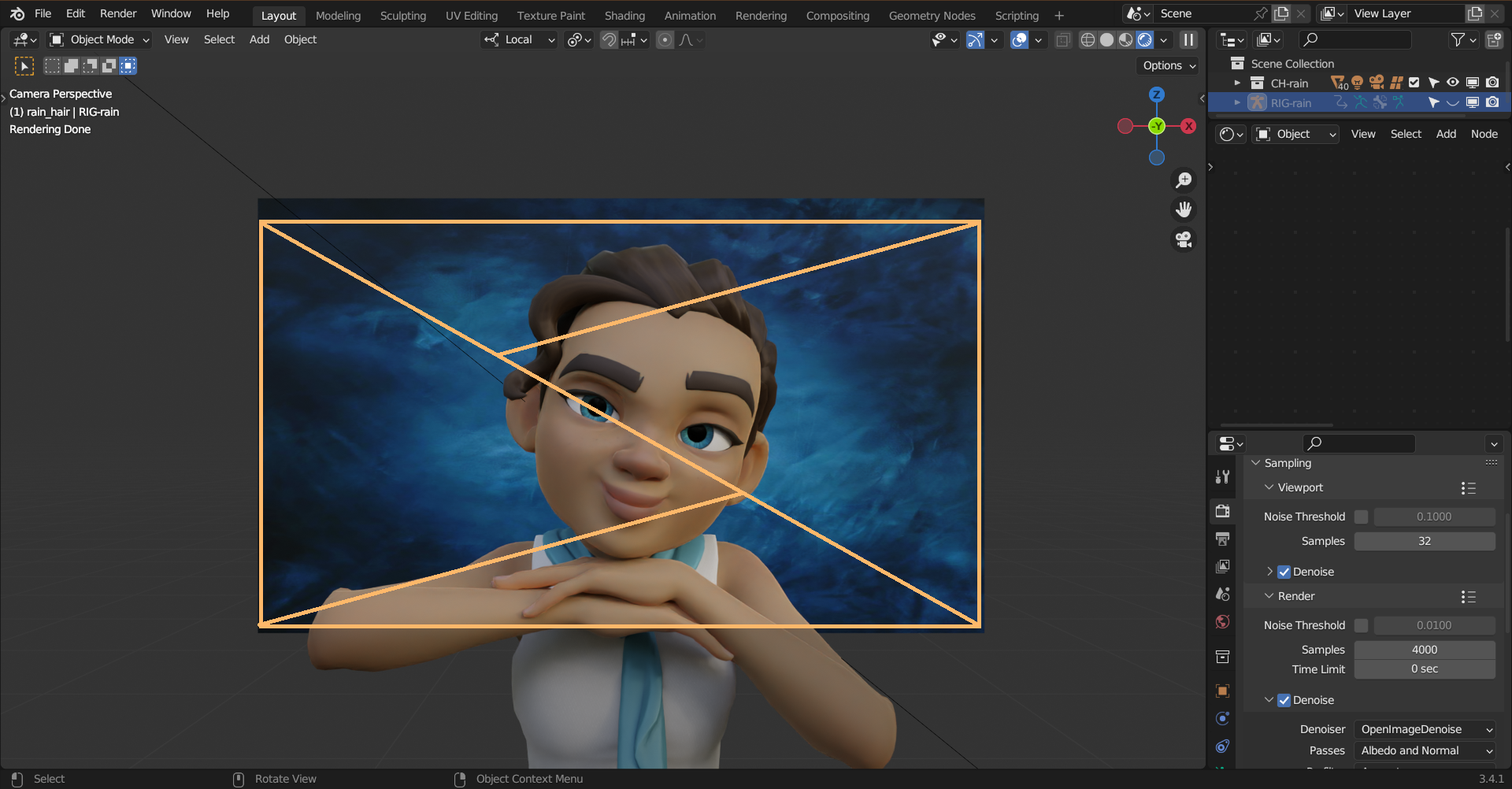Switch to material preview shading
1512x789 pixels.
coord(1126,40)
